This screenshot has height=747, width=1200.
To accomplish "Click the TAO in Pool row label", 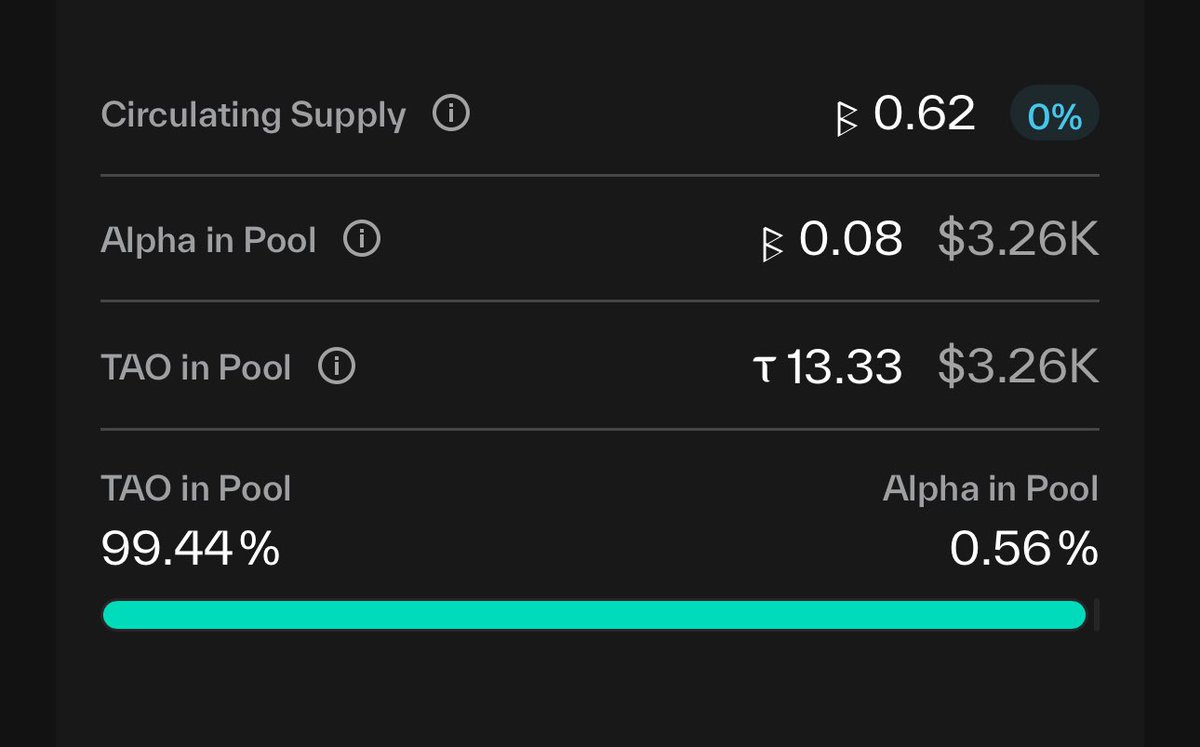I will click(196, 367).
